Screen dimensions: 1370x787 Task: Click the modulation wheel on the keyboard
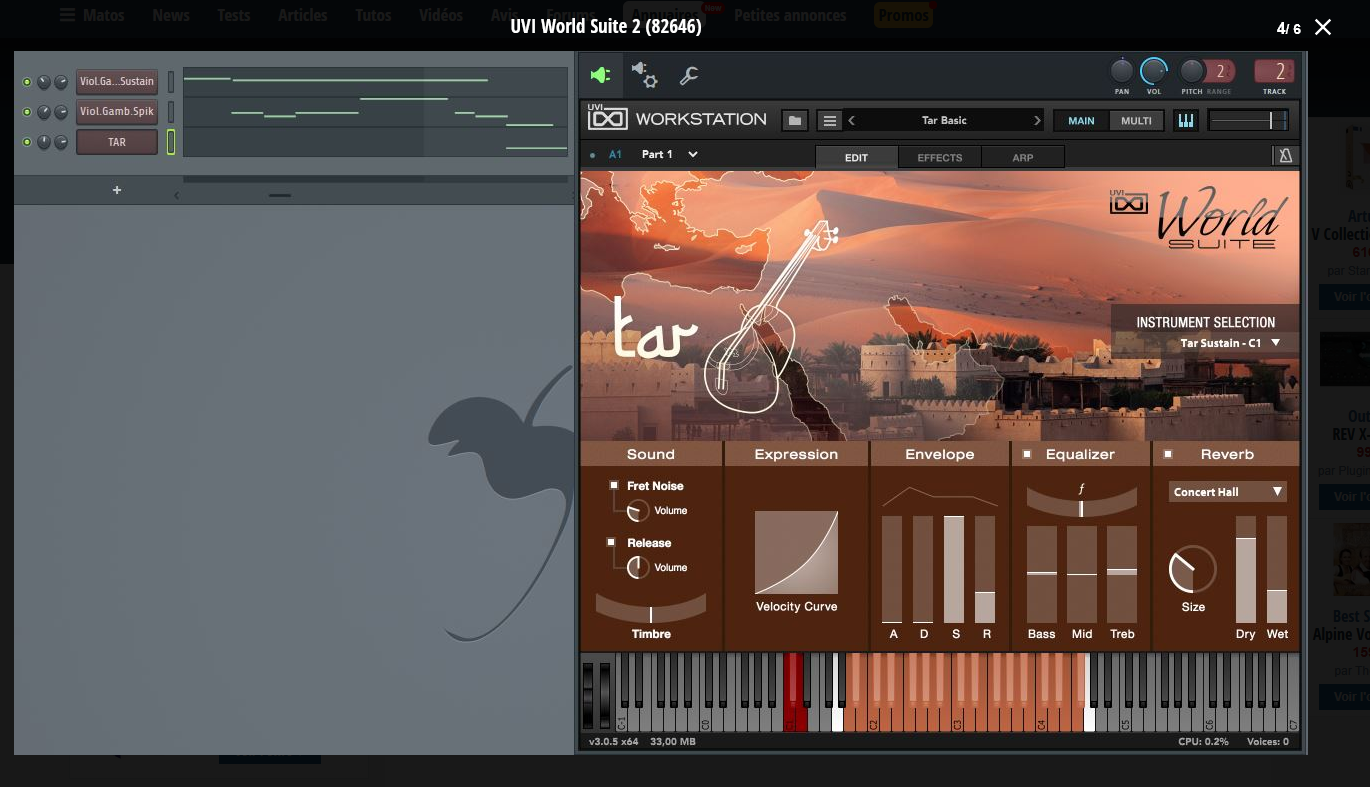click(x=603, y=694)
